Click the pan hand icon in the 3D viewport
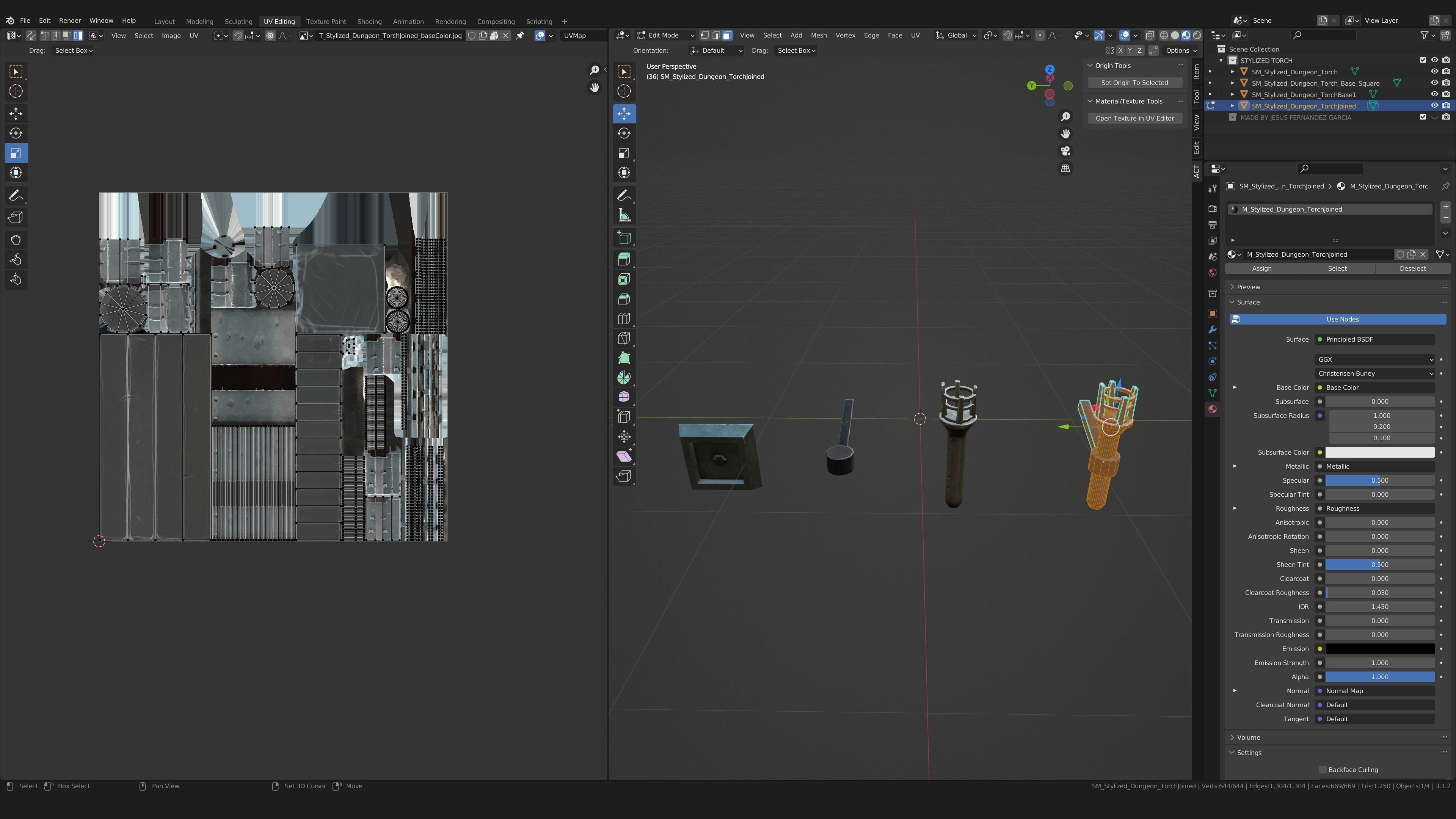 pos(1065,134)
